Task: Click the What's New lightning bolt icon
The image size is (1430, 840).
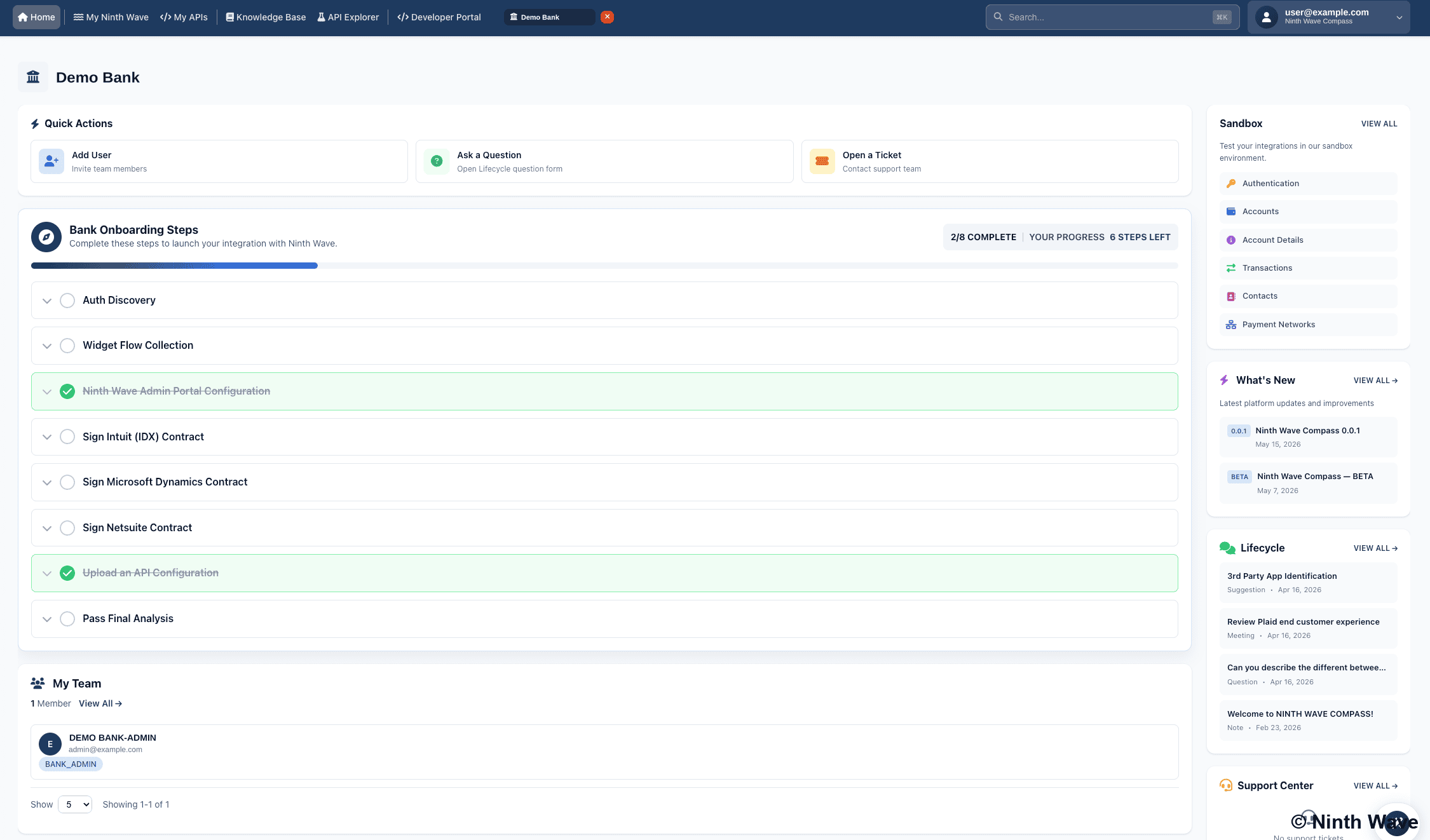Action: click(x=1224, y=380)
